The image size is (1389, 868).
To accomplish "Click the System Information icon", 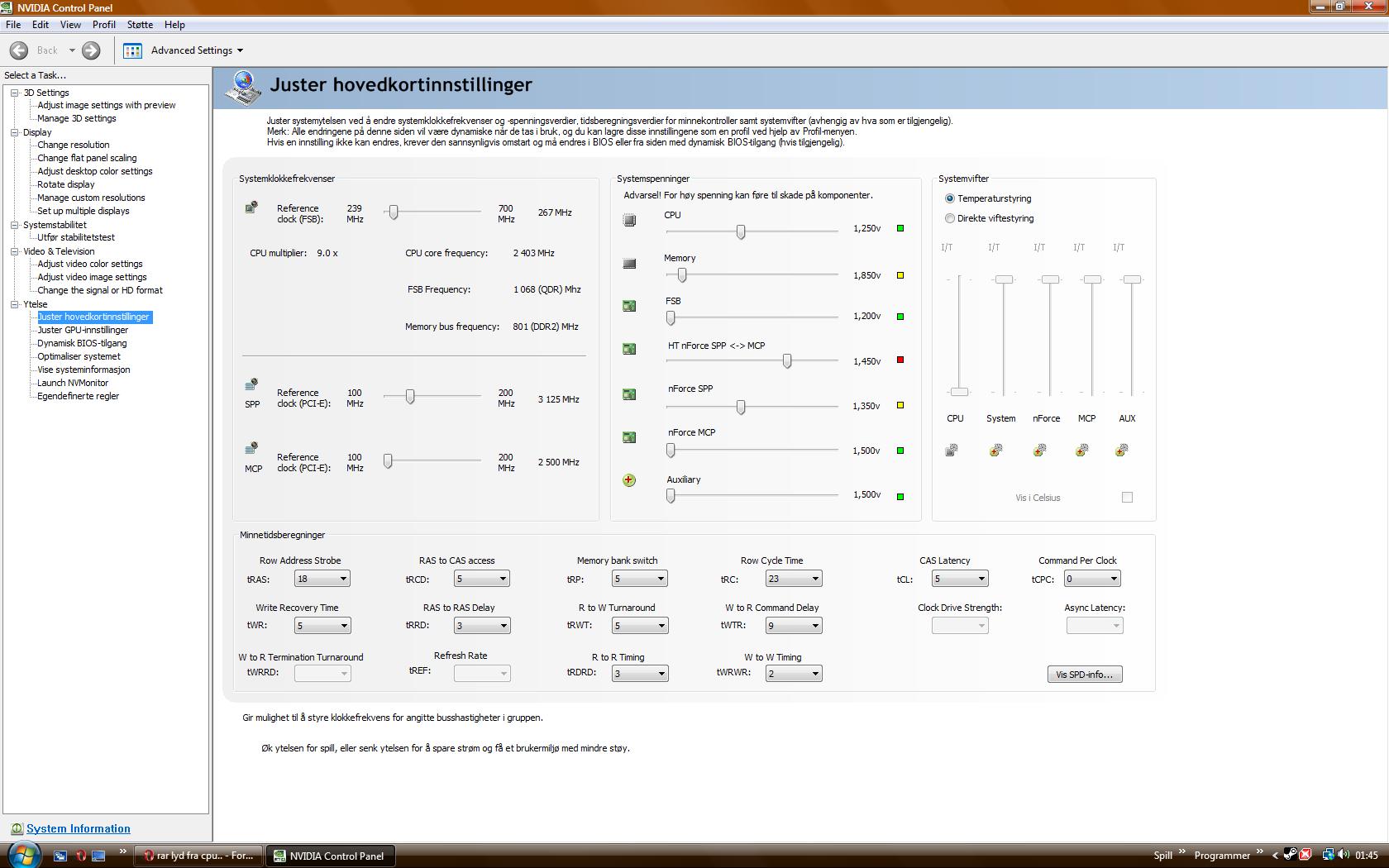I will click(17, 828).
